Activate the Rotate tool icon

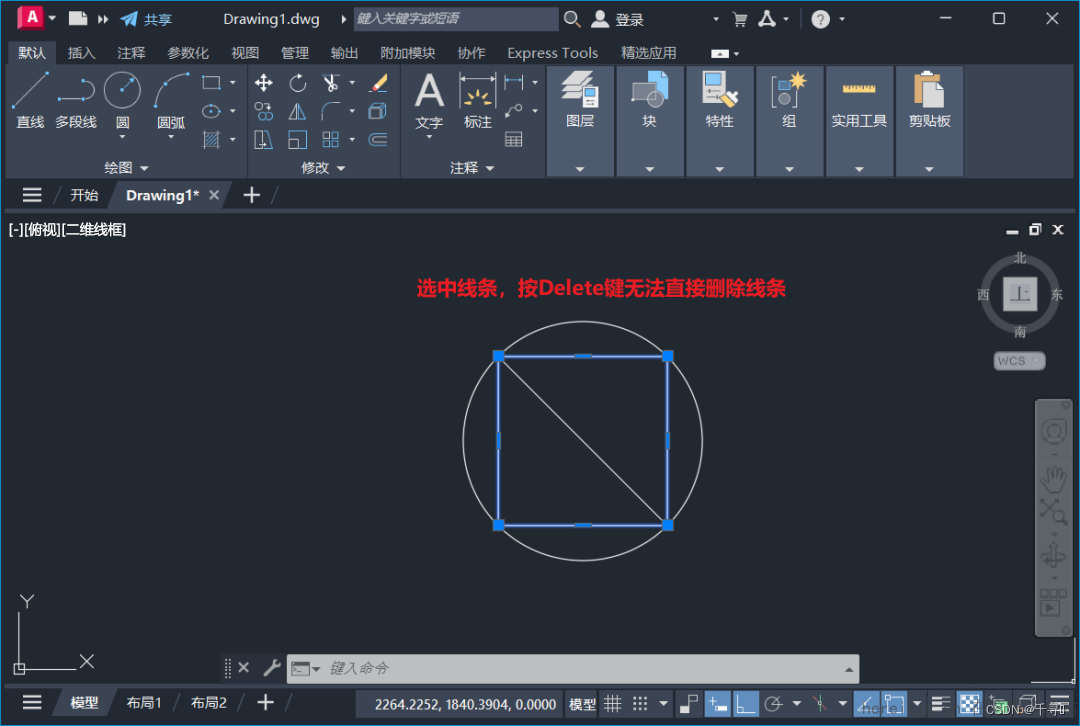(x=298, y=83)
